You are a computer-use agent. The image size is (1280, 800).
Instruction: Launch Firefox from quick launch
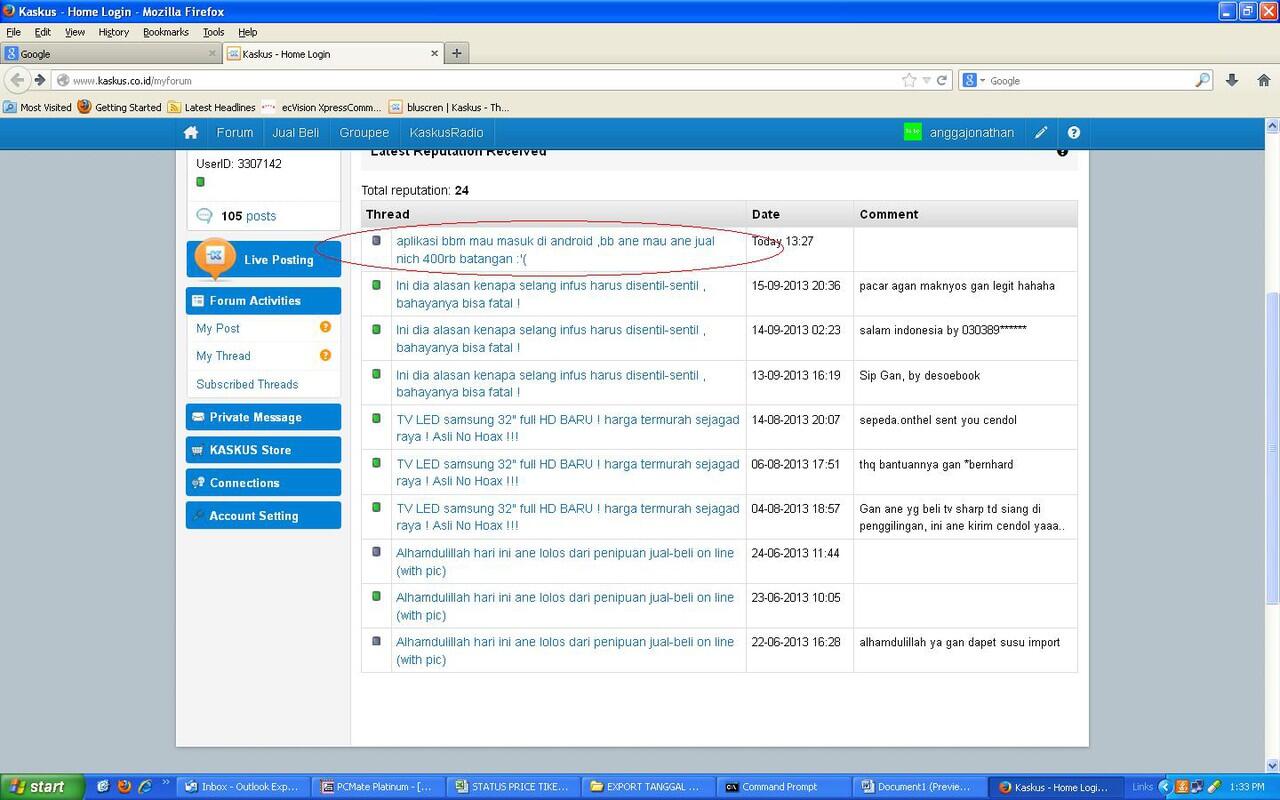[x=124, y=787]
